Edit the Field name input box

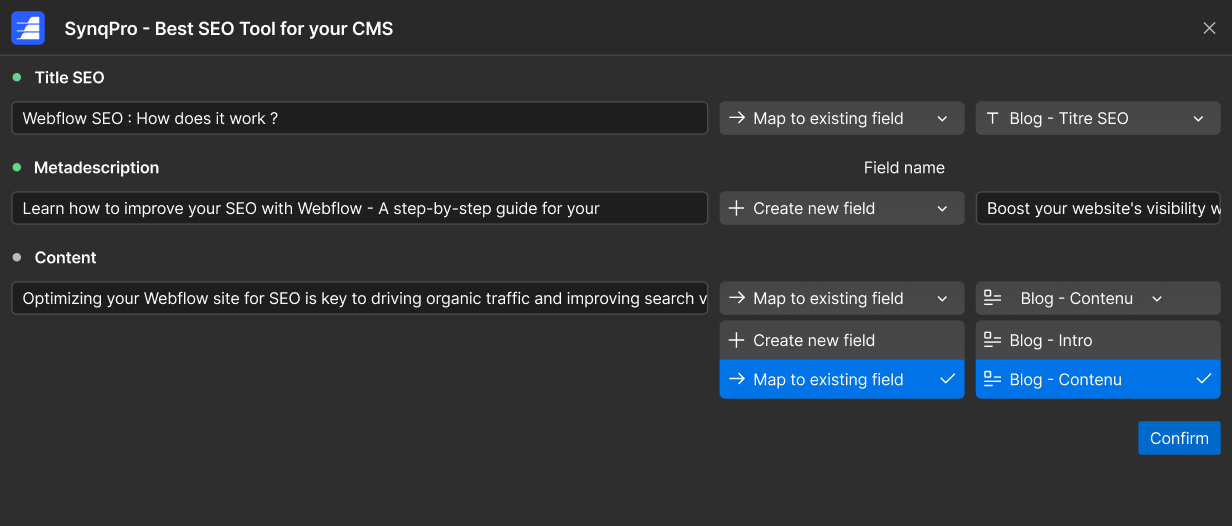[x=1098, y=208]
